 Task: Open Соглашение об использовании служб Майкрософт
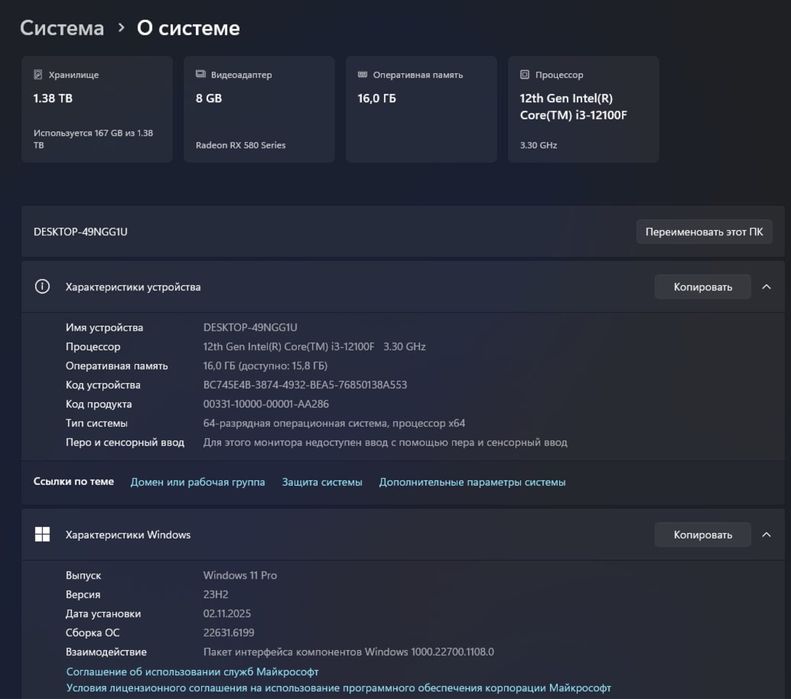point(192,672)
